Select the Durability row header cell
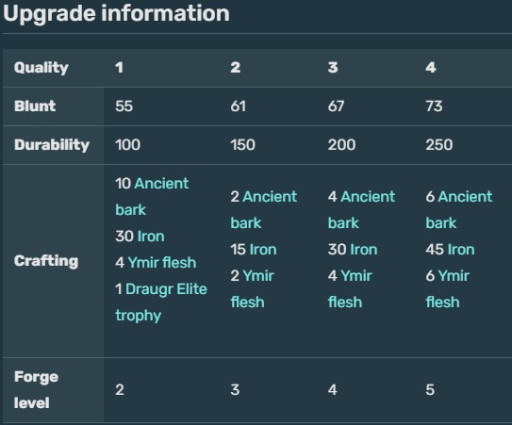 coord(53,145)
